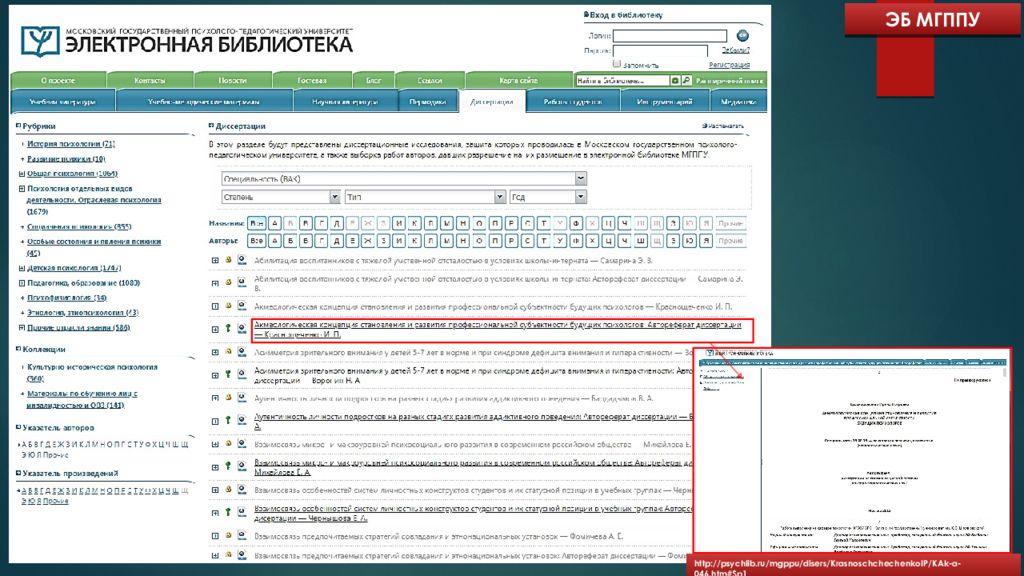
Task: Open document icon on Асимметрия Автореферат row
Action: click(x=242, y=375)
